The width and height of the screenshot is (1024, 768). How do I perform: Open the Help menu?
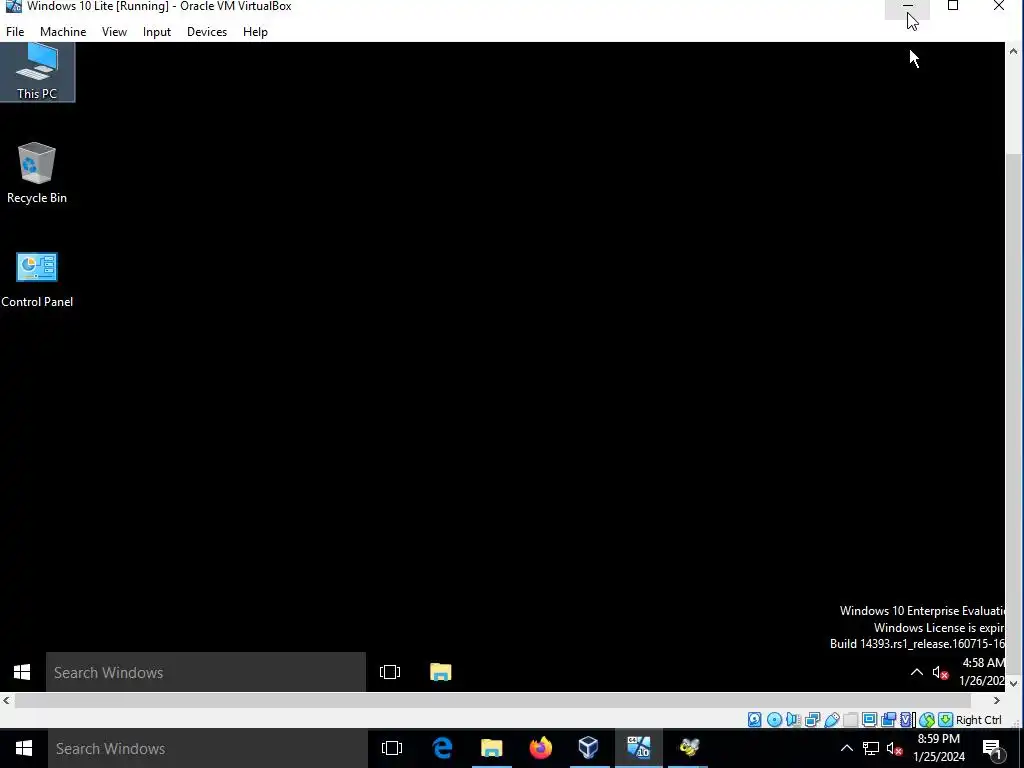pos(255,31)
